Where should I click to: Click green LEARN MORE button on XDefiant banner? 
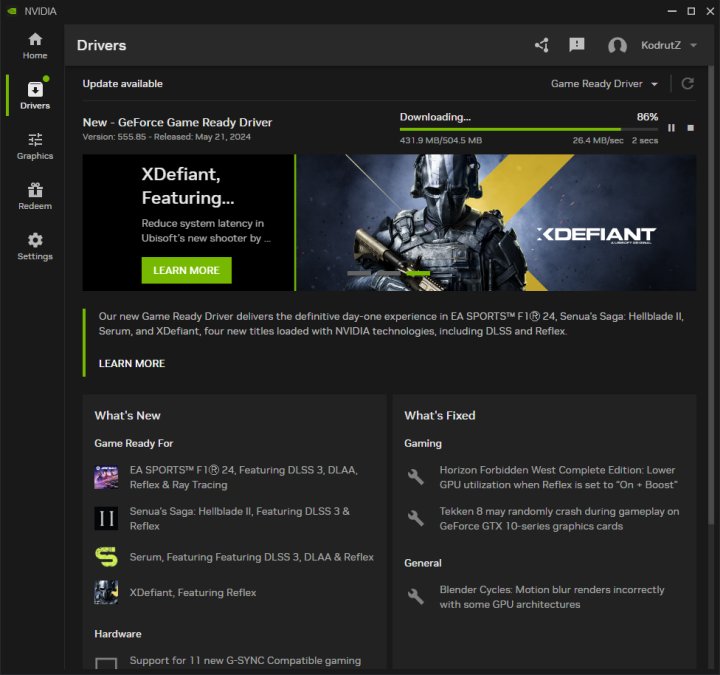(x=186, y=270)
